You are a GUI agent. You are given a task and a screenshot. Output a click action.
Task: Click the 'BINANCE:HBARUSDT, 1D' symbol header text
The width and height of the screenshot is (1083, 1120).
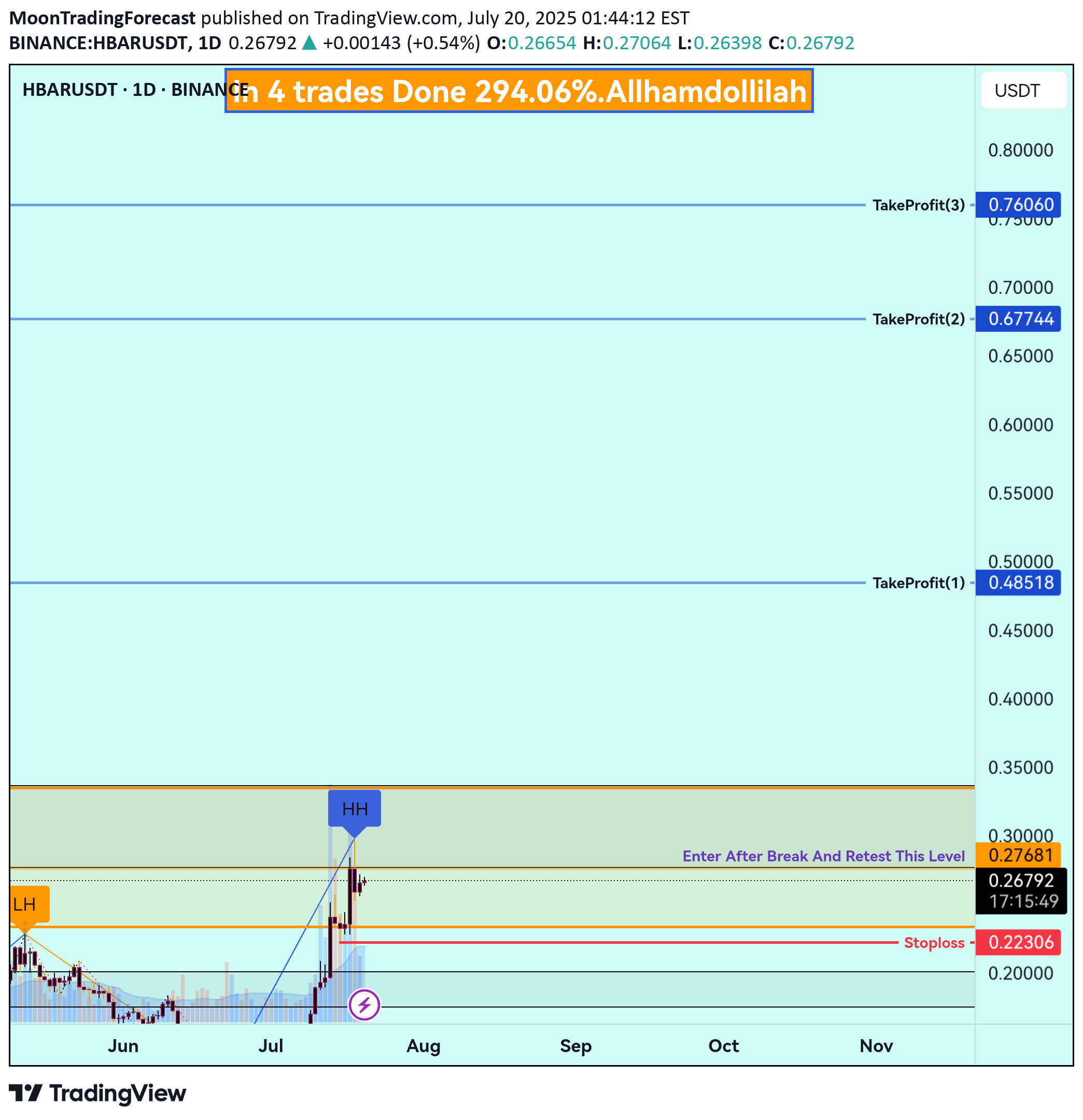click(x=115, y=43)
